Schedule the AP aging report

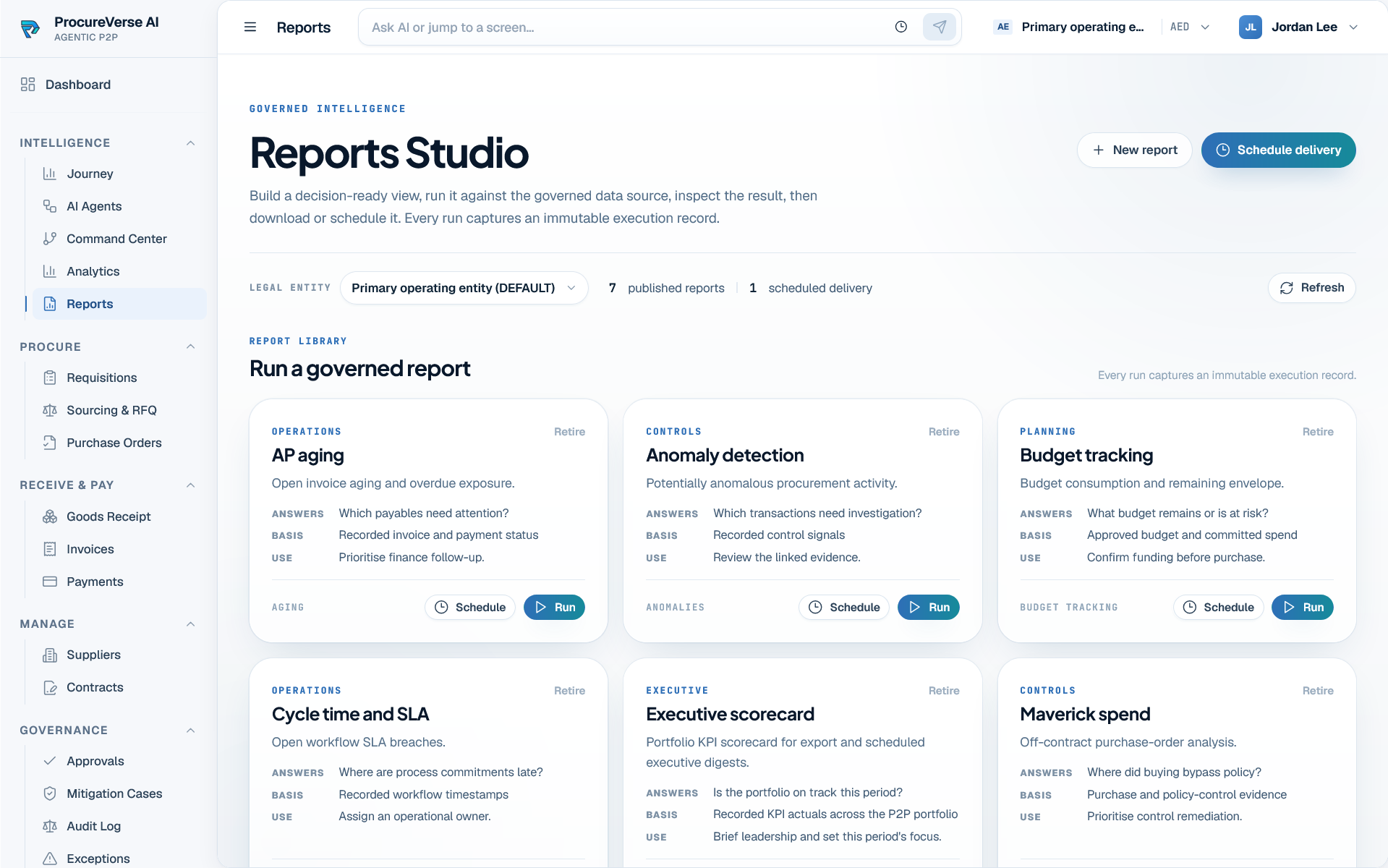(470, 608)
